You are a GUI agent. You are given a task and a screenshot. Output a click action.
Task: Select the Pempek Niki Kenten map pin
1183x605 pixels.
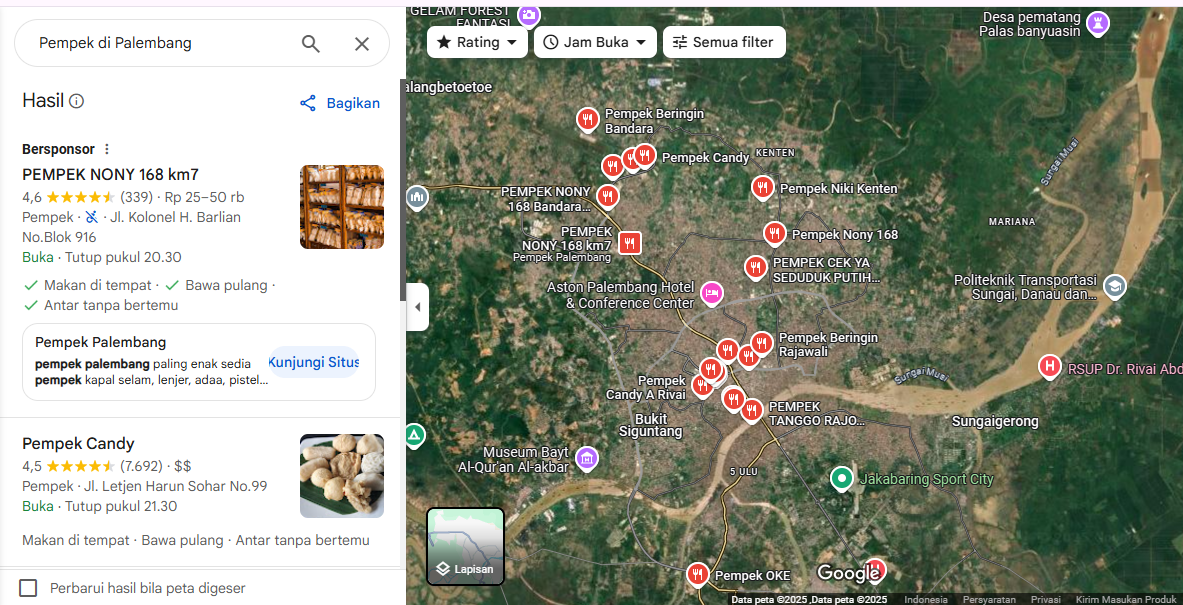click(763, 187)
